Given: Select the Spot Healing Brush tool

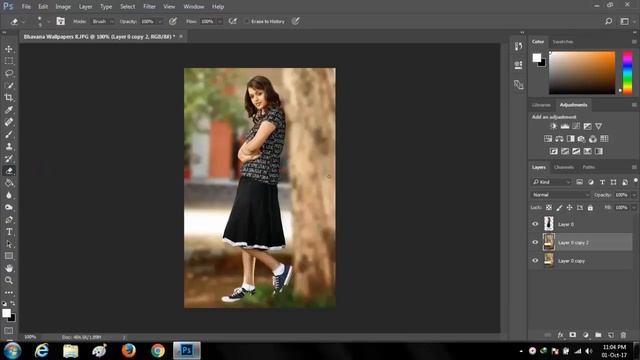Looking at the screenshot, I should (x=9, y=122).
